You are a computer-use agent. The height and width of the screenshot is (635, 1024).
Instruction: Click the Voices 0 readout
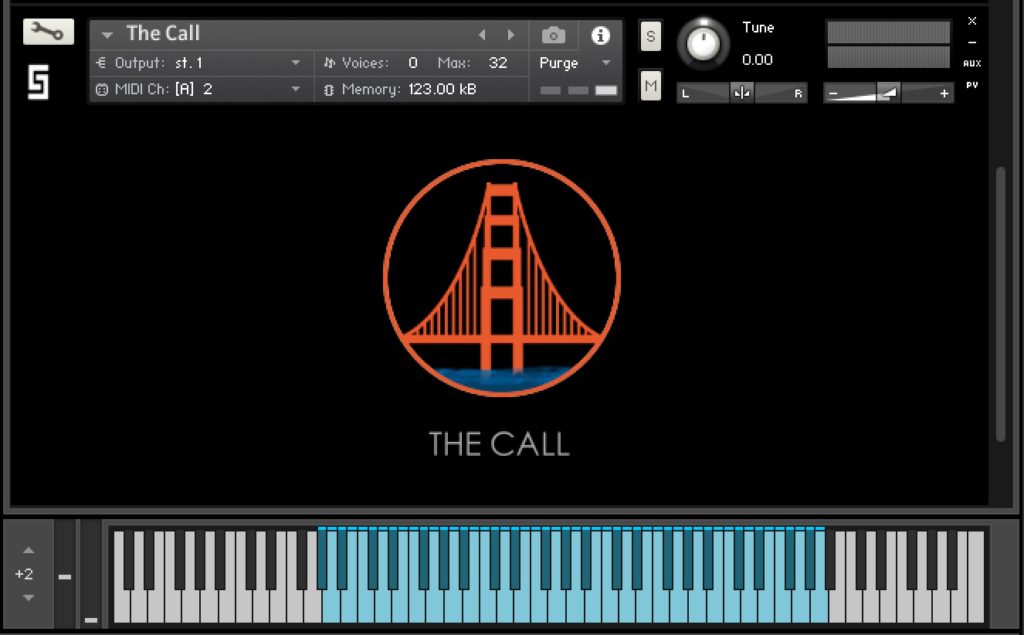click(x=371, y=63)
